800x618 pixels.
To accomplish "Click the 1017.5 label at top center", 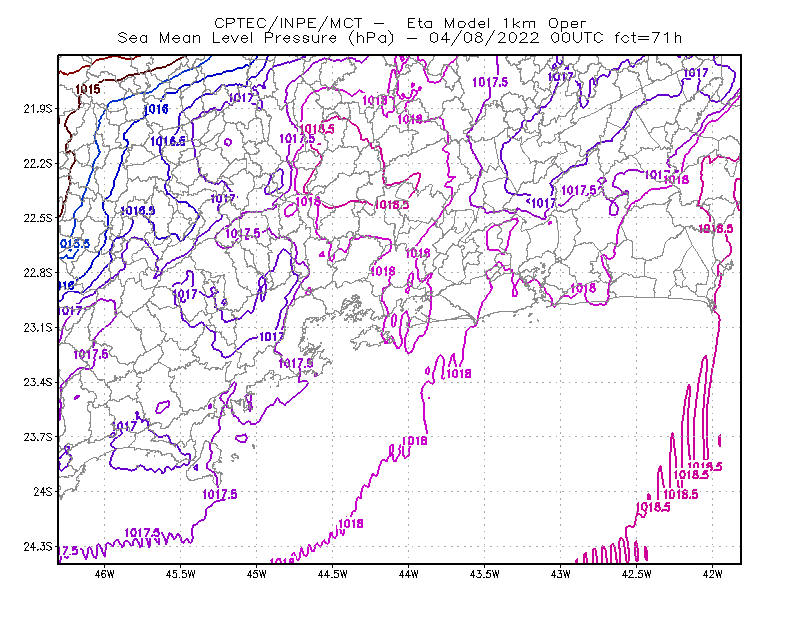I will pyautogui.click(x=490, y=82).
